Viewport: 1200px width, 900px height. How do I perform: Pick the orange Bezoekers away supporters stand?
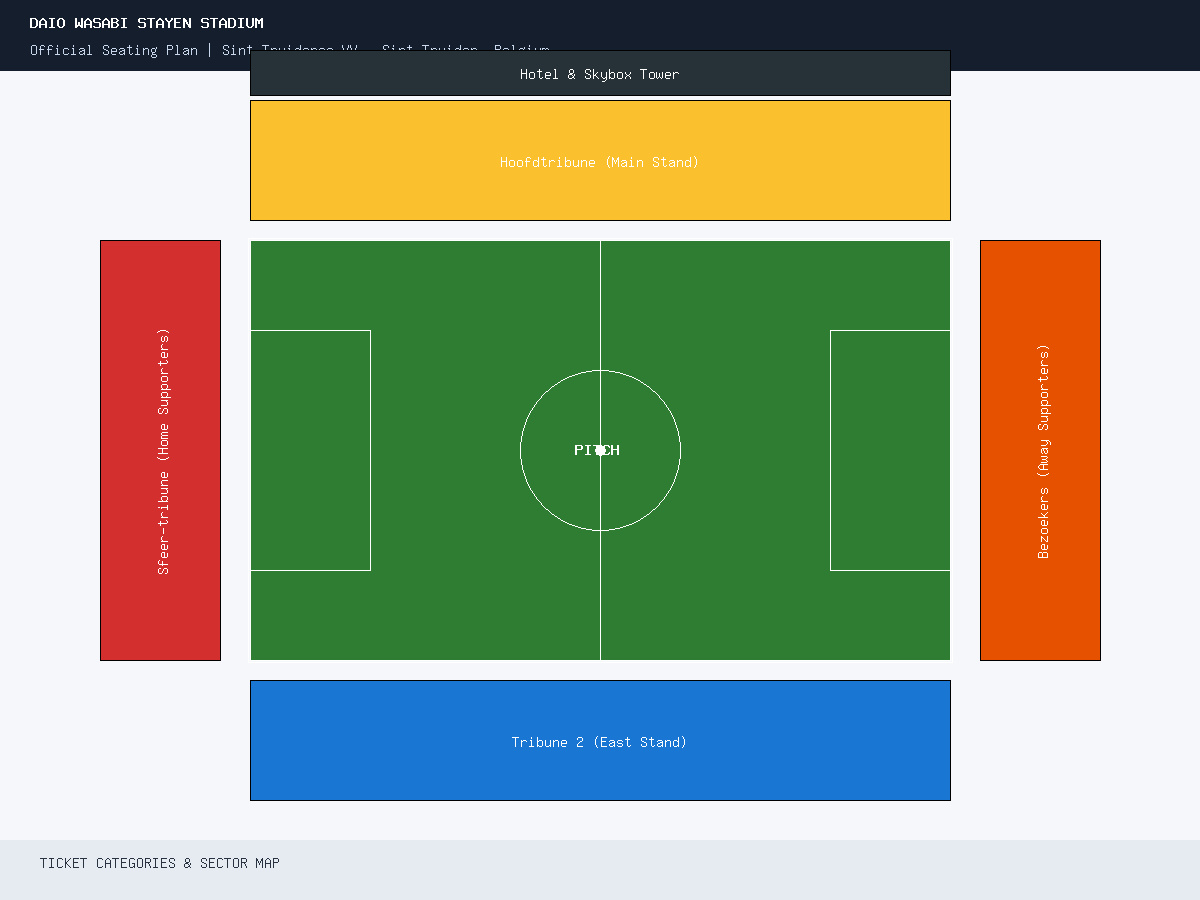(1040, 450)
